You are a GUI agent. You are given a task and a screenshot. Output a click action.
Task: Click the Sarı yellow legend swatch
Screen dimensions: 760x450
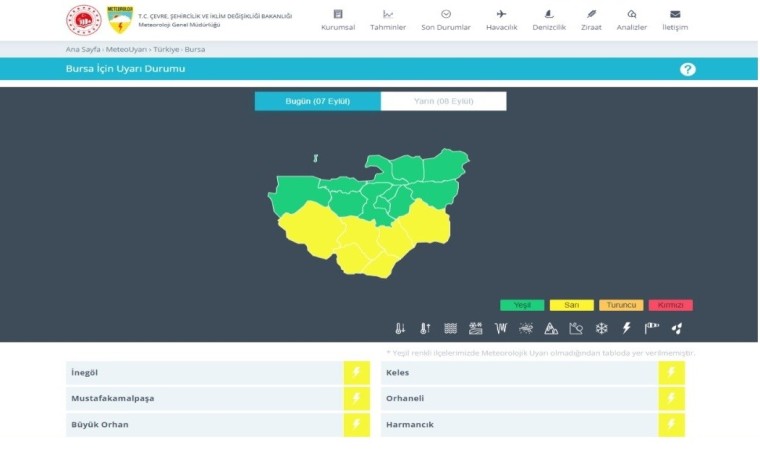coord(571,305)
